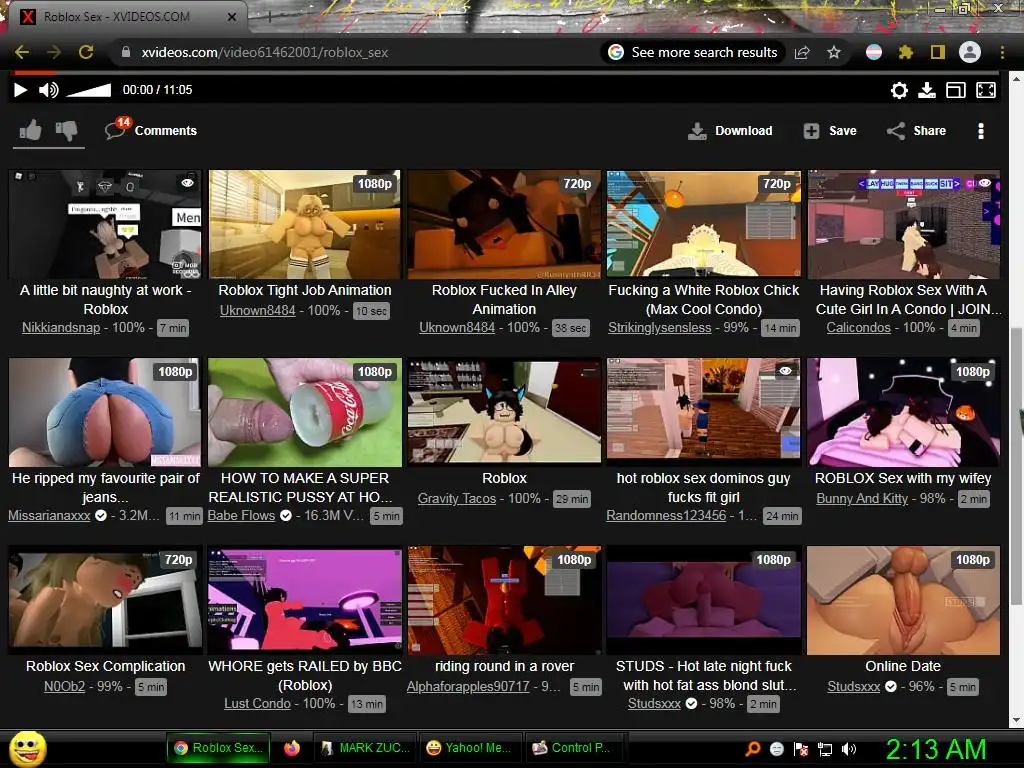Open the 'Online Date' video title
This screenshot has height=768, width=1024.
click(903, 666)
